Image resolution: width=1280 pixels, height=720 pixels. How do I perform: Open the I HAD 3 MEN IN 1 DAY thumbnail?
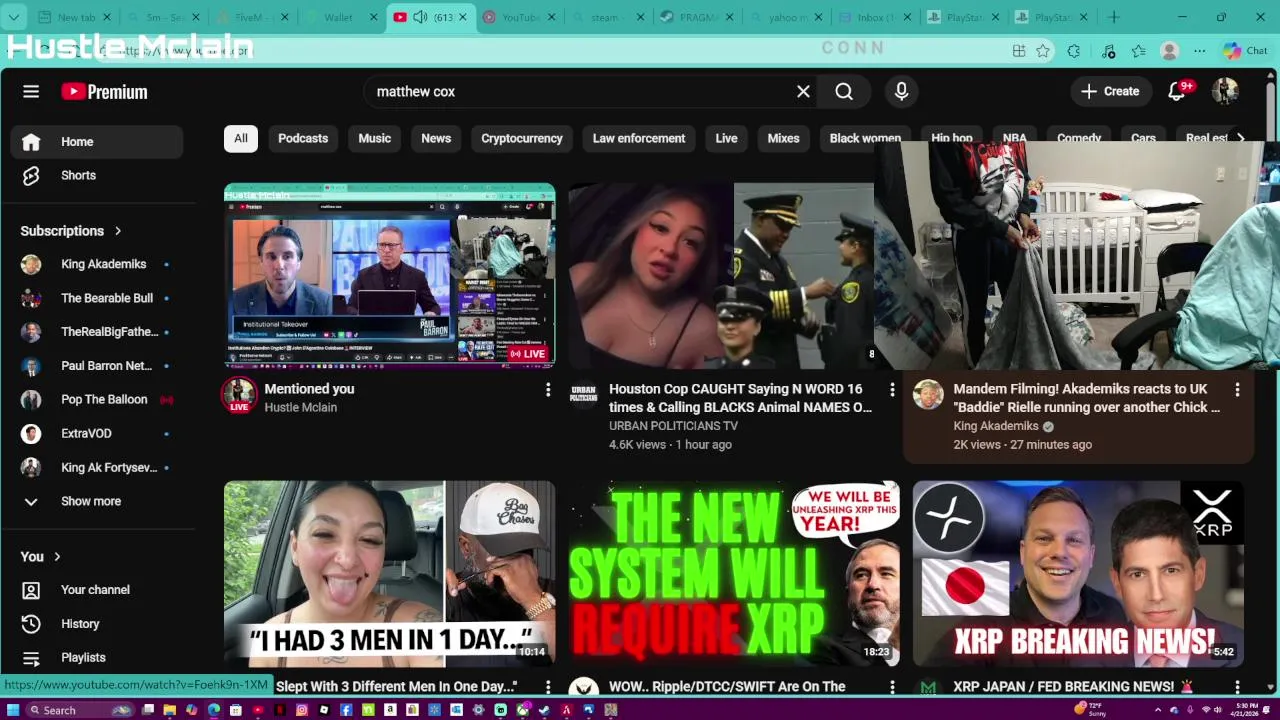(x=389, y=574)
